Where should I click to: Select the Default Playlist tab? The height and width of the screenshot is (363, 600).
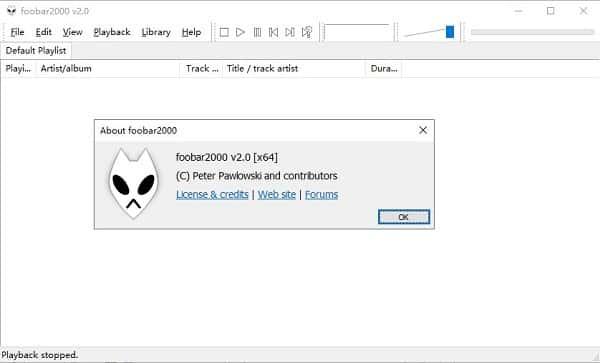(36, 50)
